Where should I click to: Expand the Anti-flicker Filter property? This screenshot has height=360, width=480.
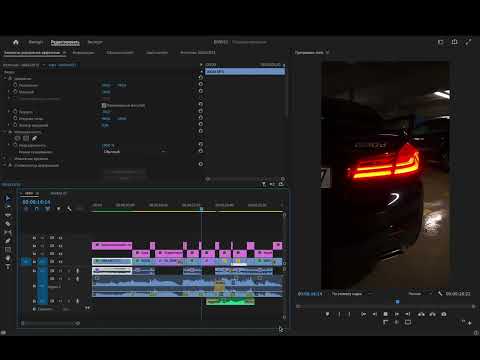click(9, 125)
